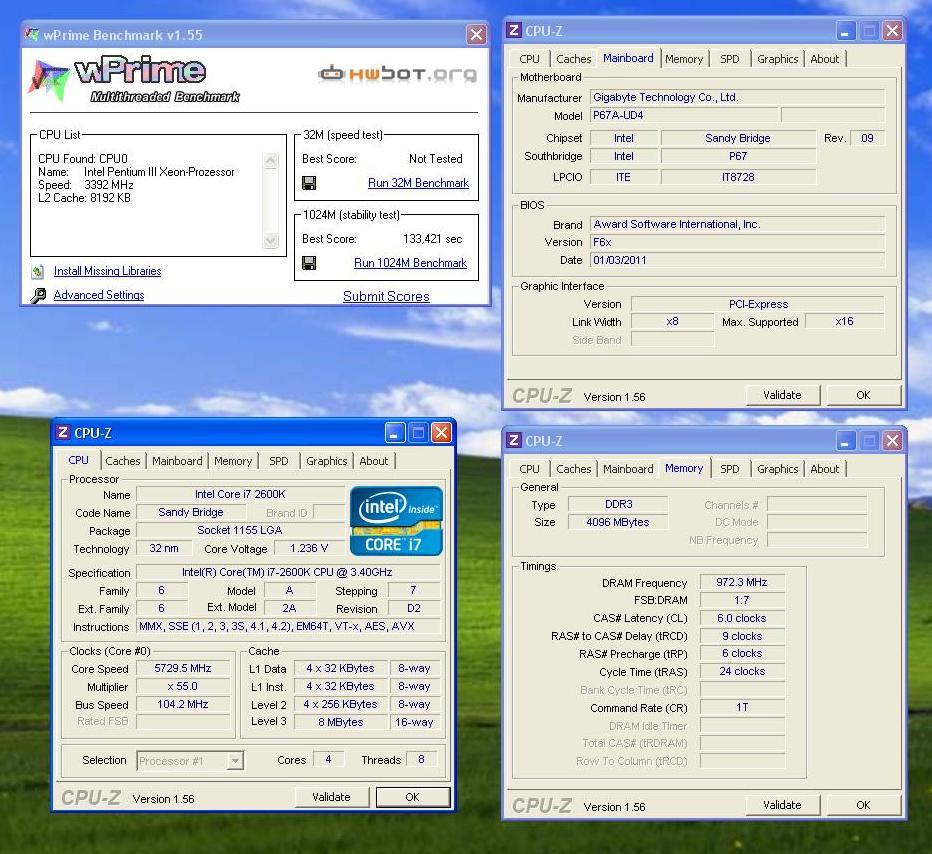Open About tab in Mainboard window

coord(824,59)
